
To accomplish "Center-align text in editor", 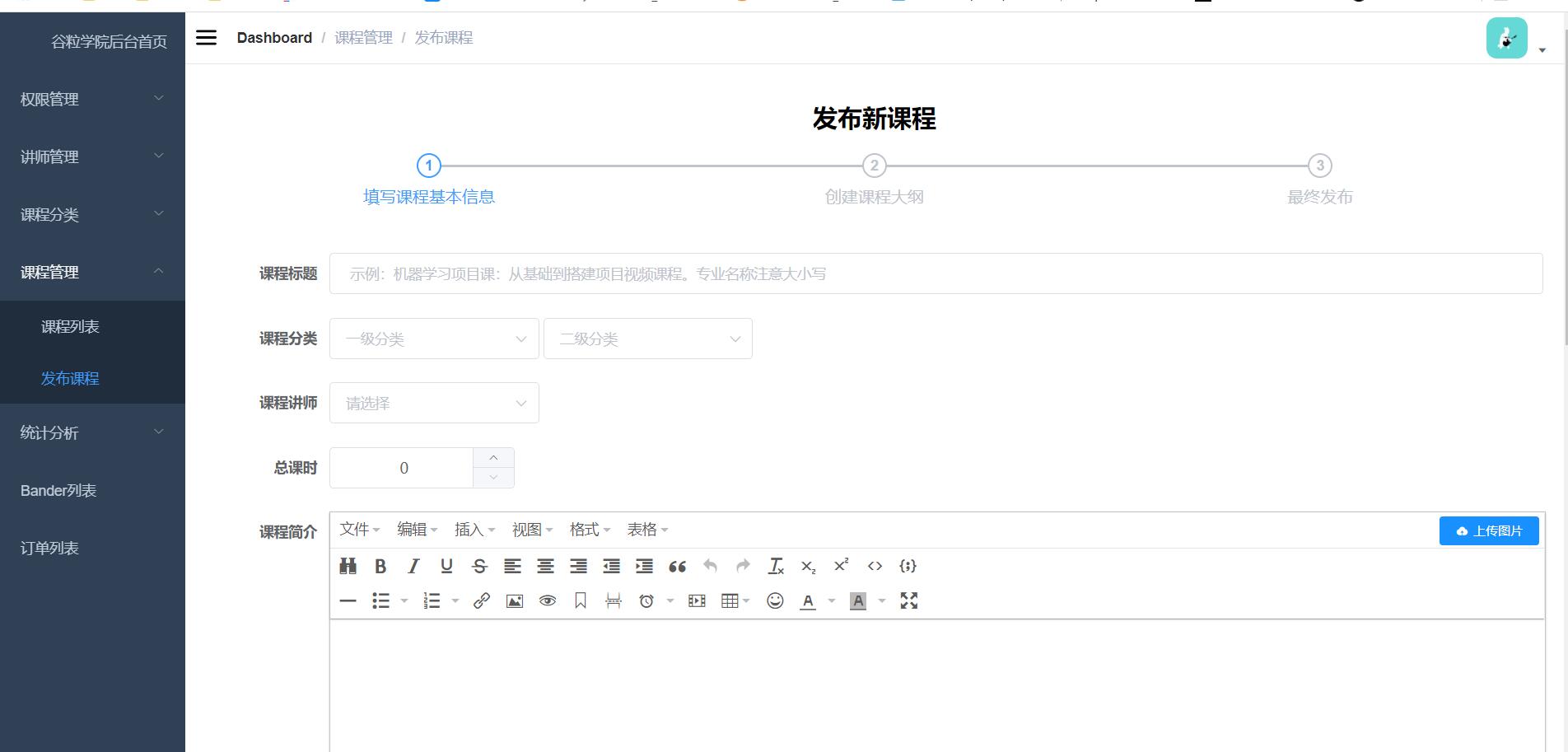I will tap(545, 566).
